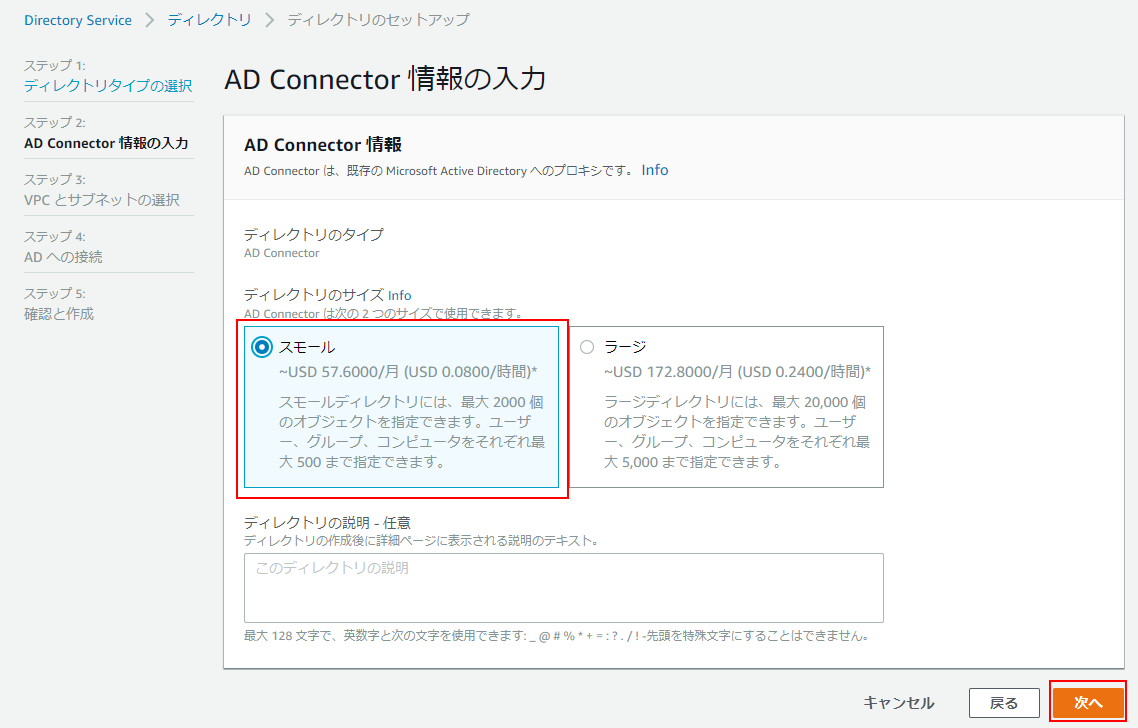Open ディレクトリ from the breadcrumb trail
Screen dimensions: 1138x728
(x=210, y=19)
